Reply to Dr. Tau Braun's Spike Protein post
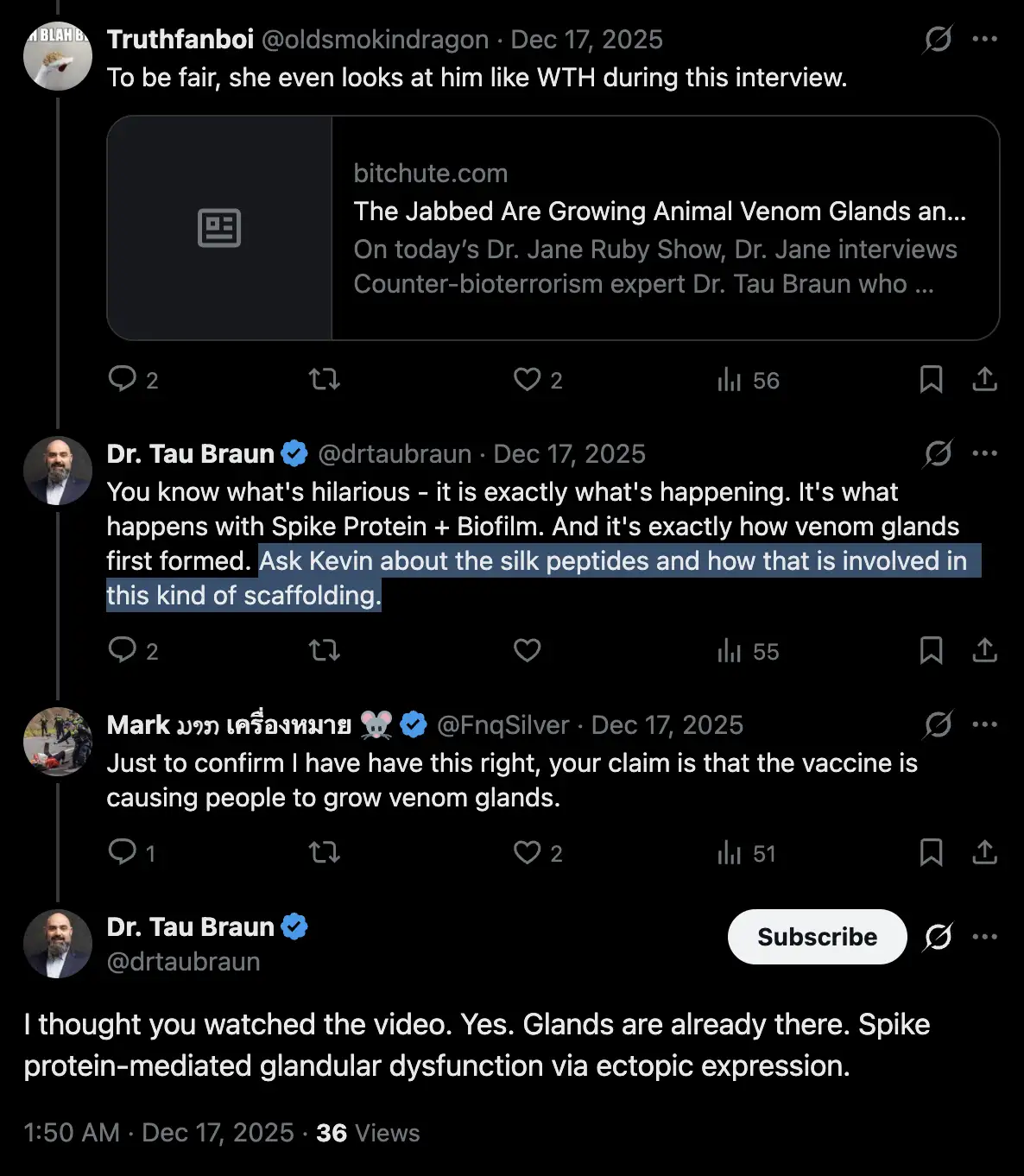 123,650
